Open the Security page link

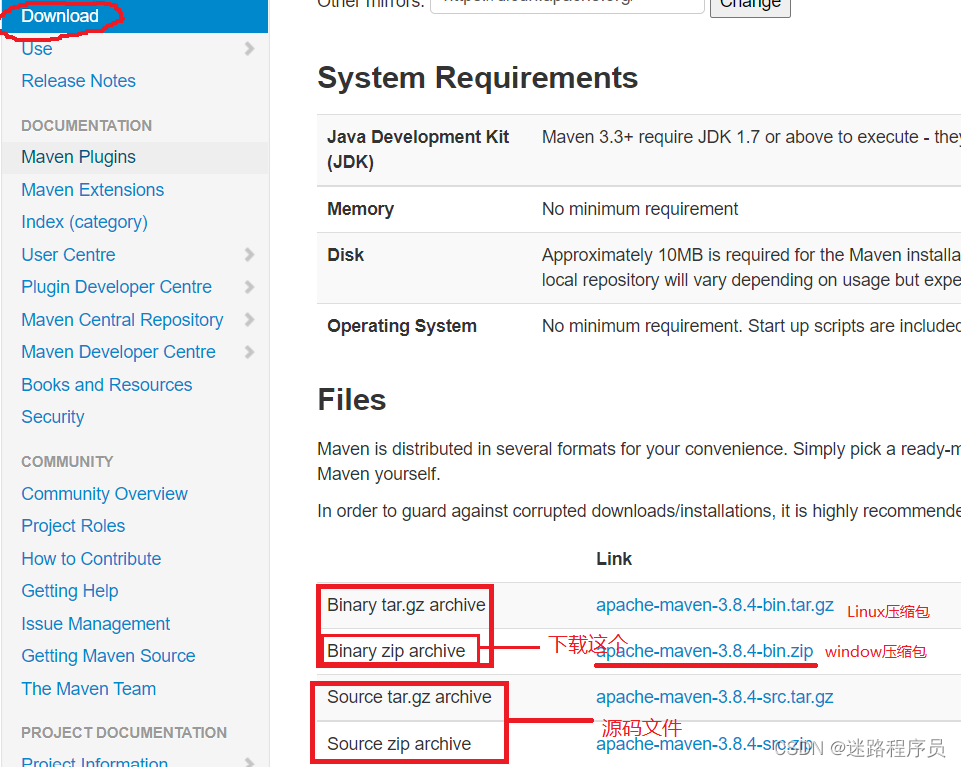click(53, 417)
